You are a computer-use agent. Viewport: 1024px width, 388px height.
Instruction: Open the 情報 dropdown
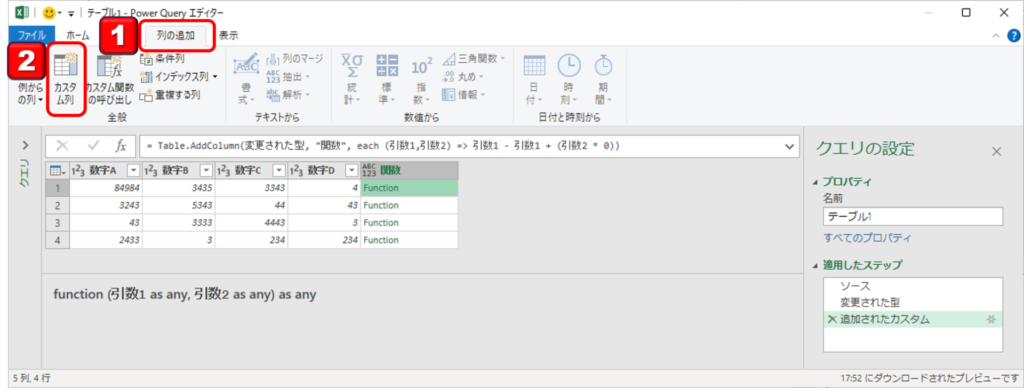tap(464, 95)
